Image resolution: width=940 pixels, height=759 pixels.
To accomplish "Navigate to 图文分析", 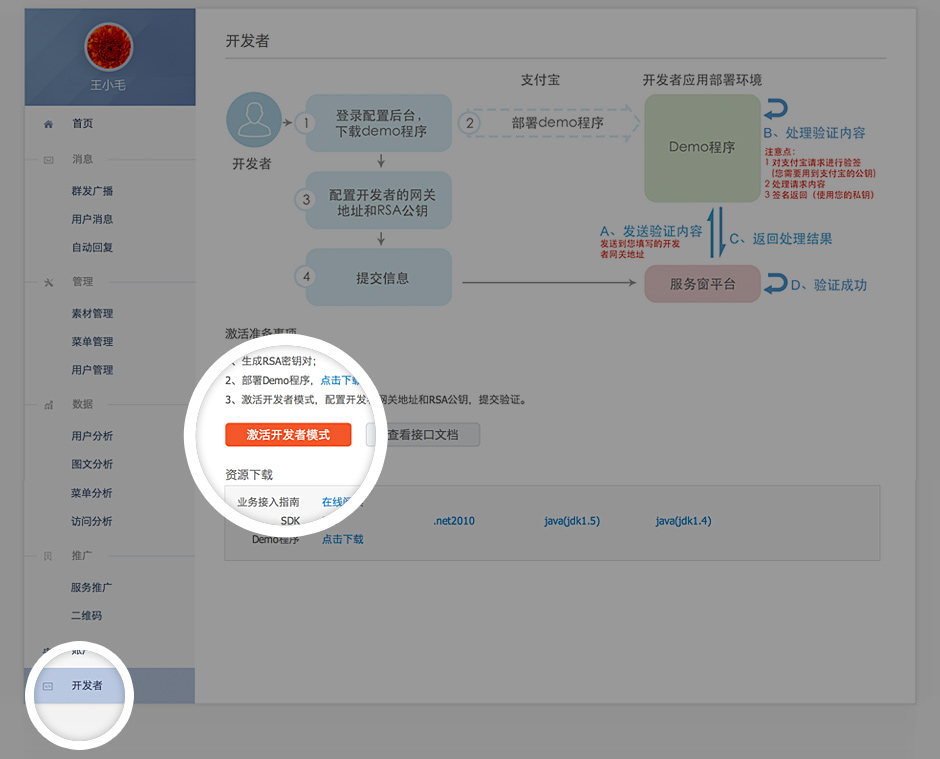I will coord(92,464).
